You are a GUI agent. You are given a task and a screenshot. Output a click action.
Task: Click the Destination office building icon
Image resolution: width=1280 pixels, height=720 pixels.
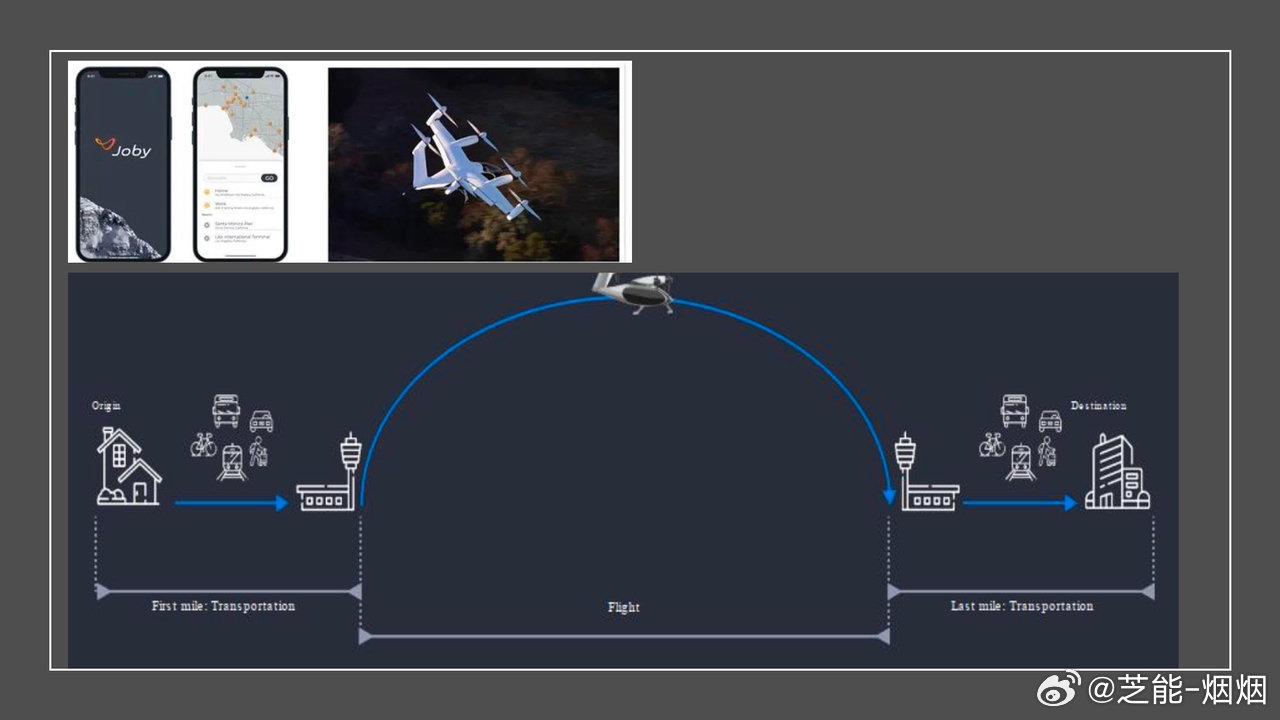pyautogui.click(x=1118, y=471)
